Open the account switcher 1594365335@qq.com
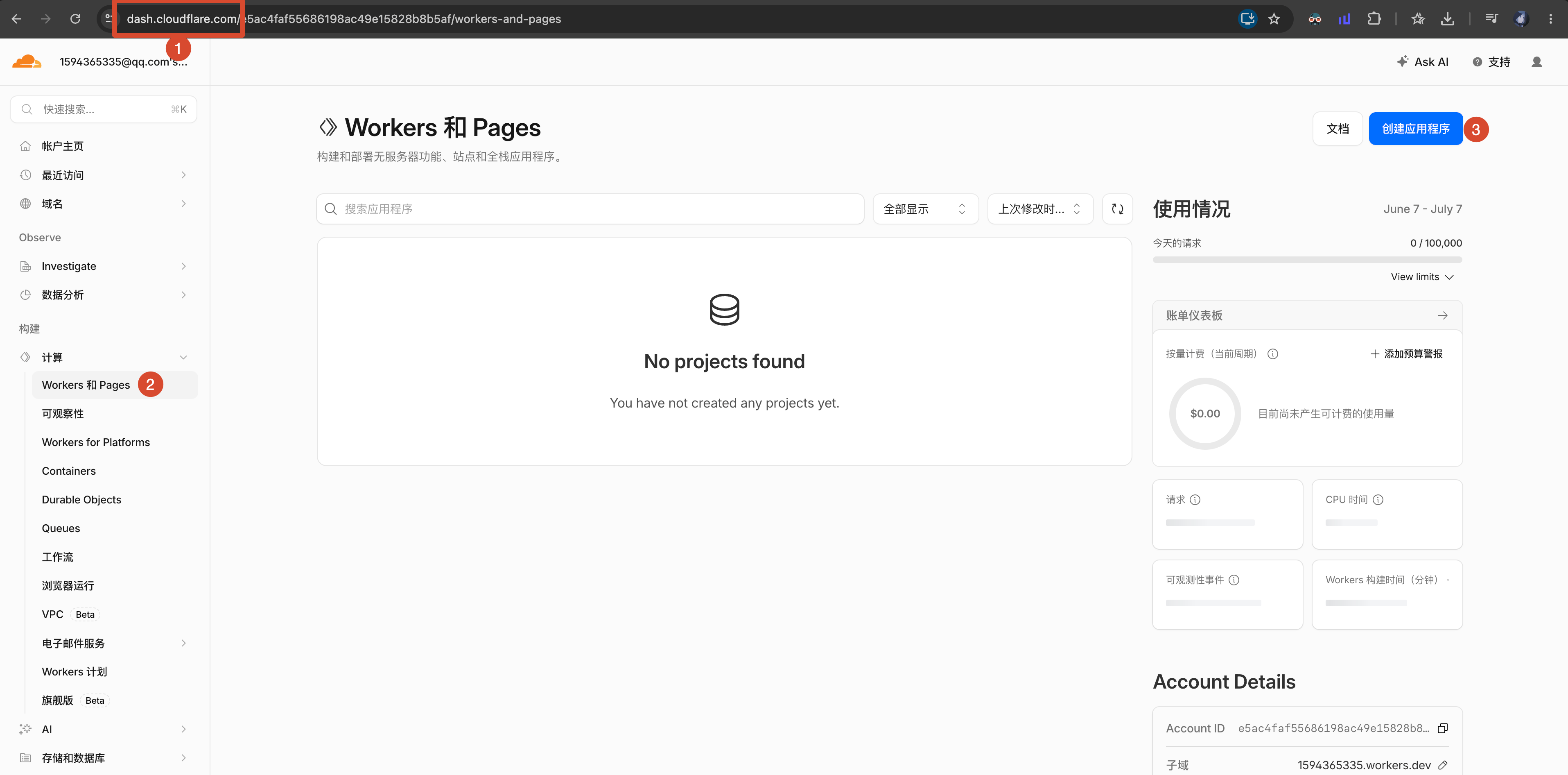This screenshot has height=775, width=1568. 124,61
